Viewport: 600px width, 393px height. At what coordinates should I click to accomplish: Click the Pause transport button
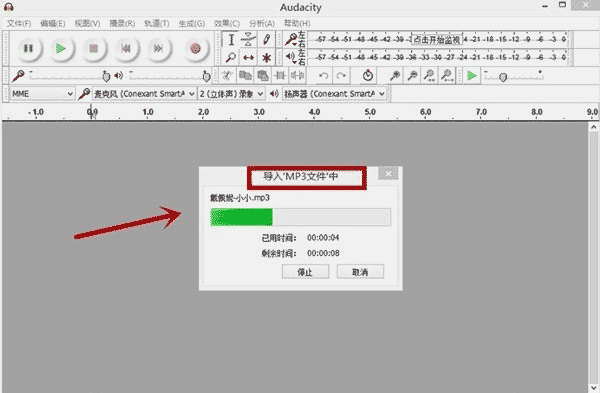click(x=28, y=49)
